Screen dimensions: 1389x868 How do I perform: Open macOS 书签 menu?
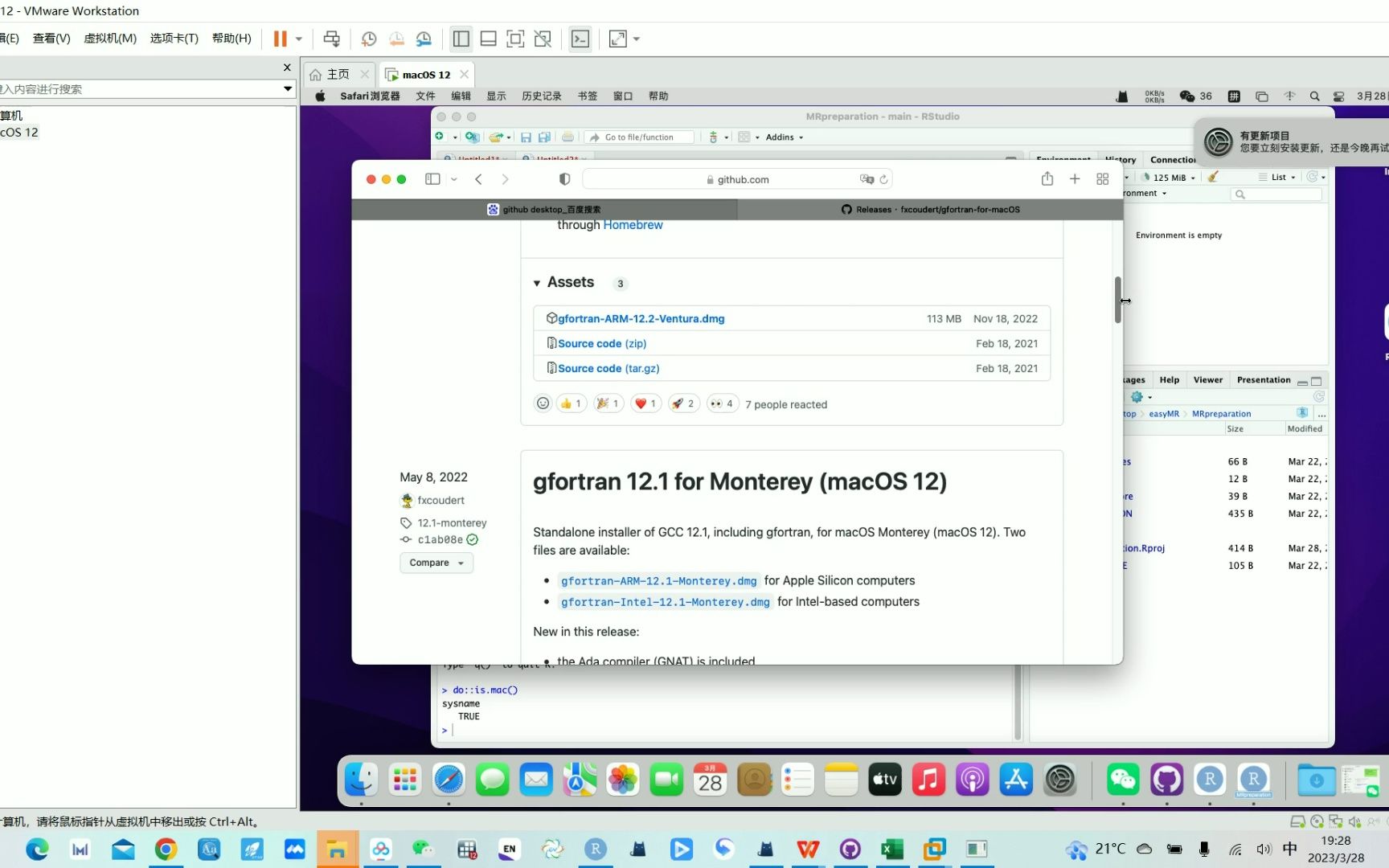tap(588, 96)
